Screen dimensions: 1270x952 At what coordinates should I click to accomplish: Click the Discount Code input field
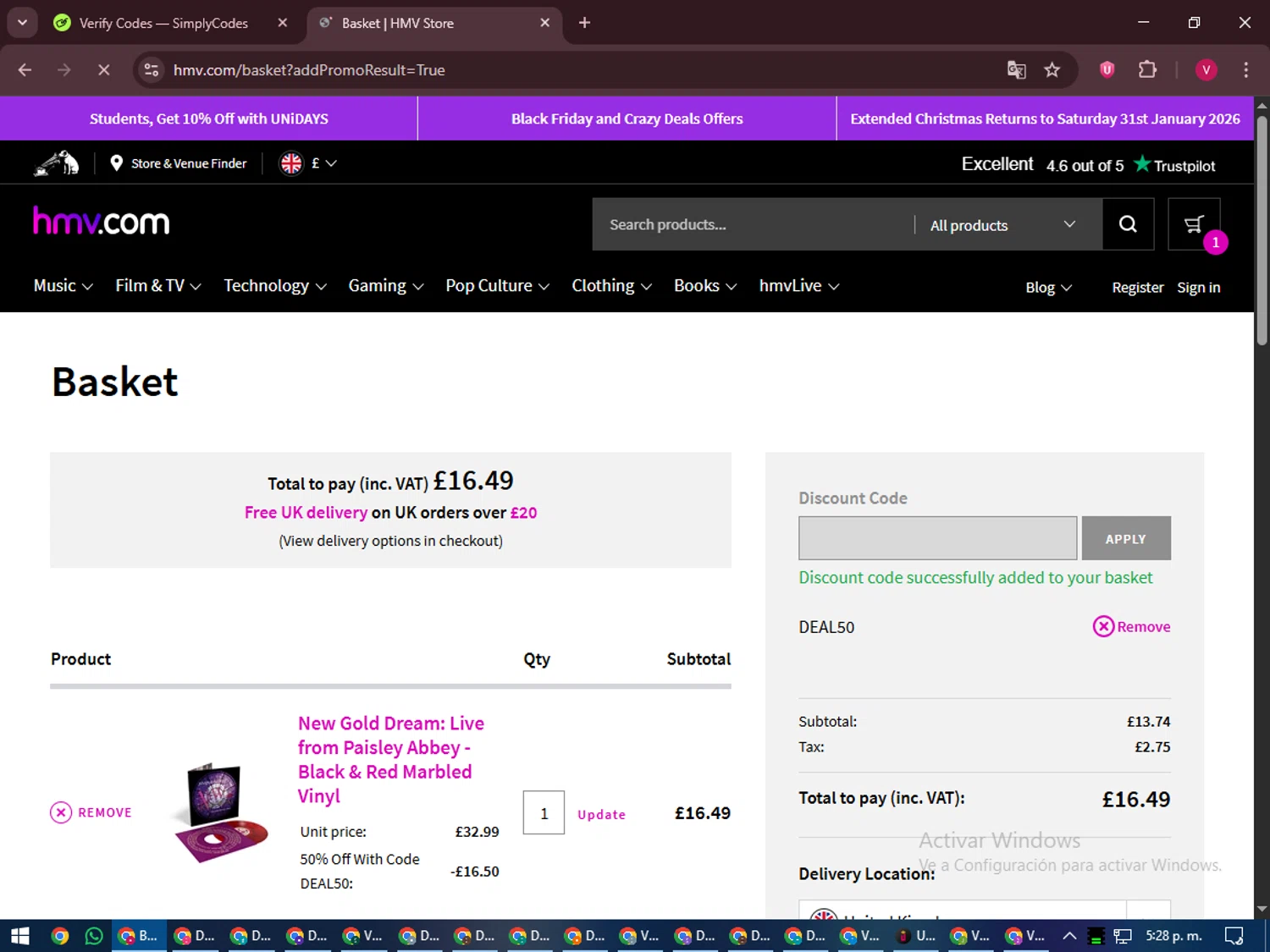pyautogui.click(x=937, y=538)
